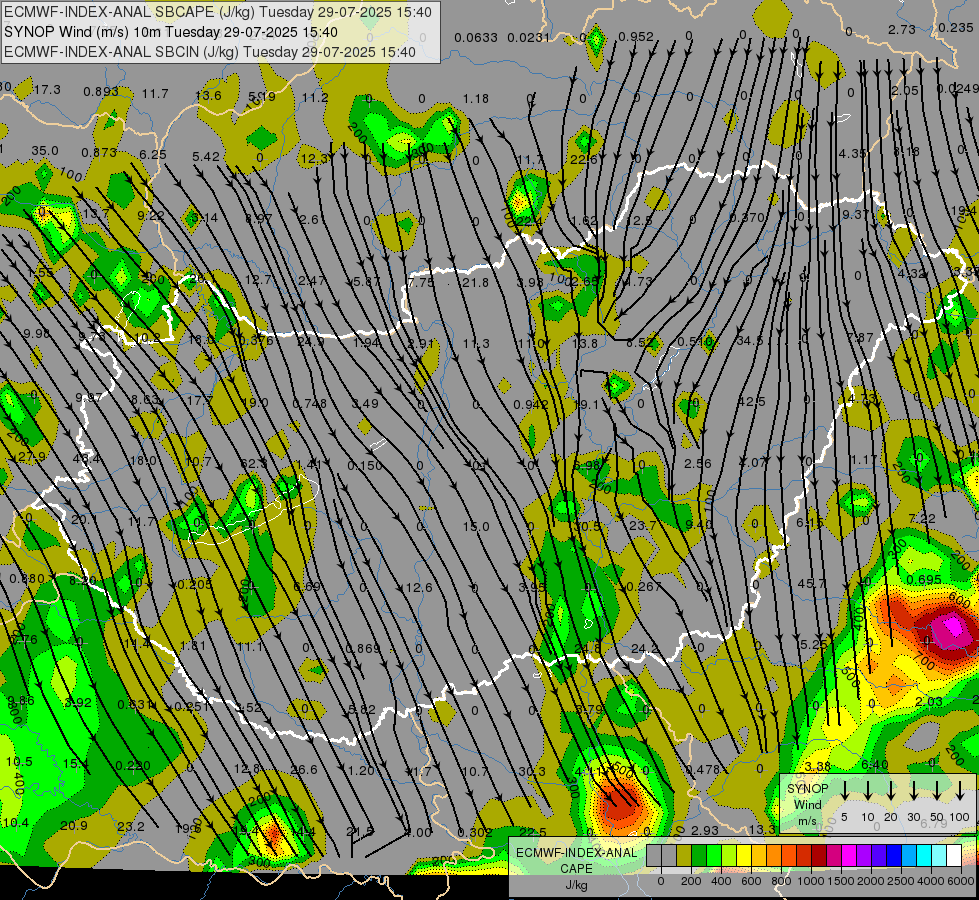Click the wind arrow above 10 m/s

click(867, 791)
